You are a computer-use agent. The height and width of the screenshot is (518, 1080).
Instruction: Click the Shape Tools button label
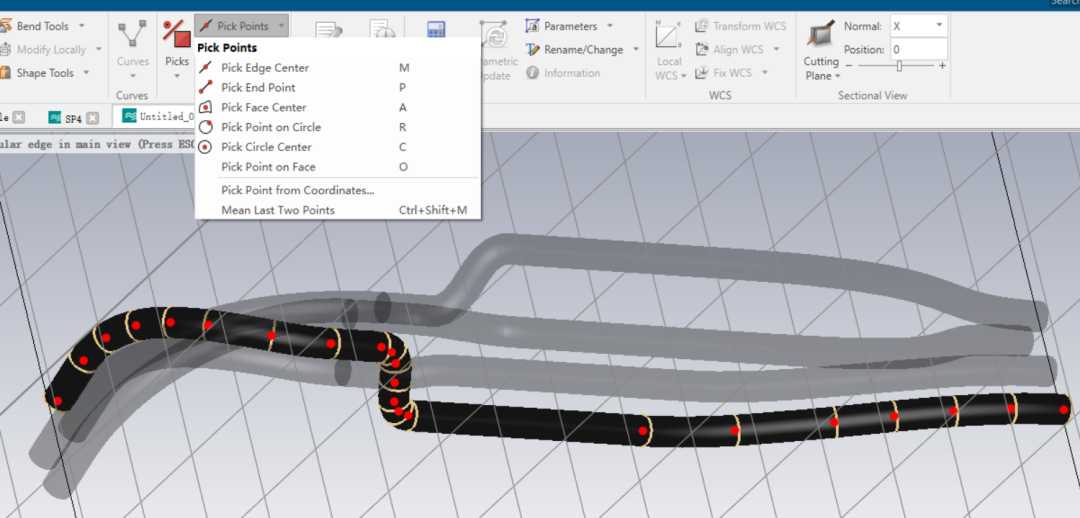45,72
